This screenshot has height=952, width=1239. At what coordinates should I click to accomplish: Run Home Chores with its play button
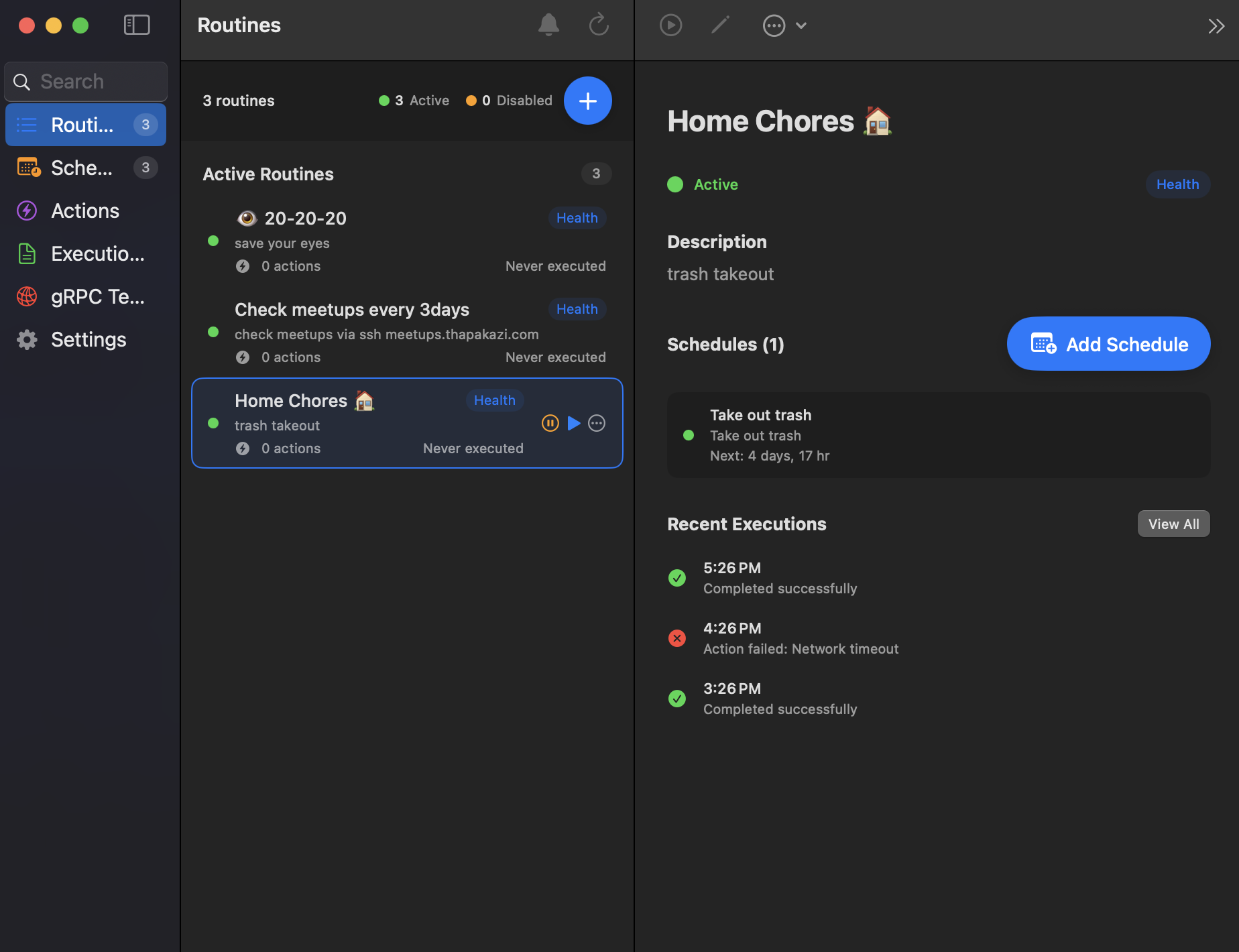(x=574, y=423)
